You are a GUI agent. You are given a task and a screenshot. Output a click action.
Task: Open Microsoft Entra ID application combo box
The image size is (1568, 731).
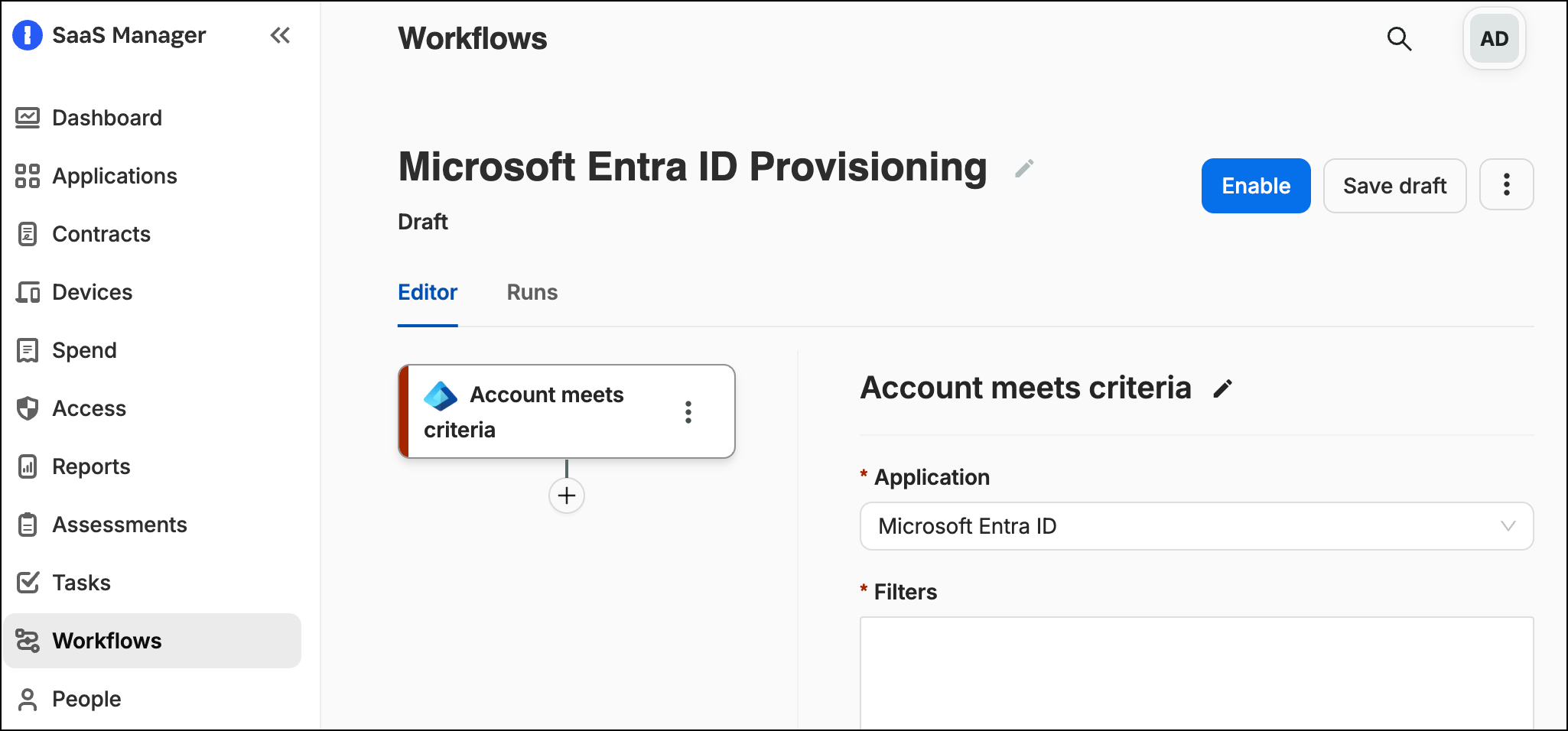click(x=1196, y=526)
